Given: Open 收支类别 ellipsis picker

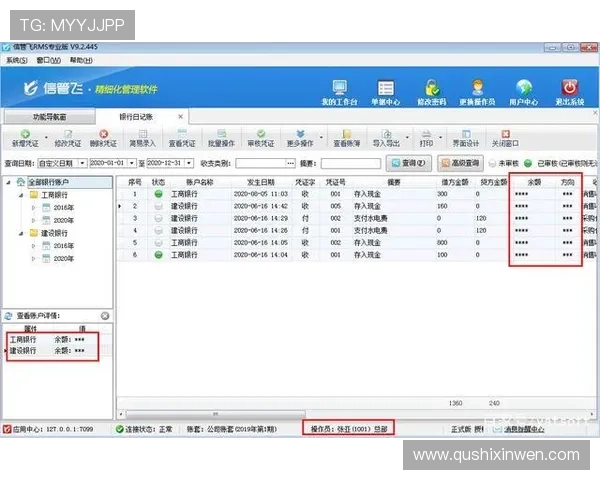Looking at the screenshot, I should [x=291, y=163].
